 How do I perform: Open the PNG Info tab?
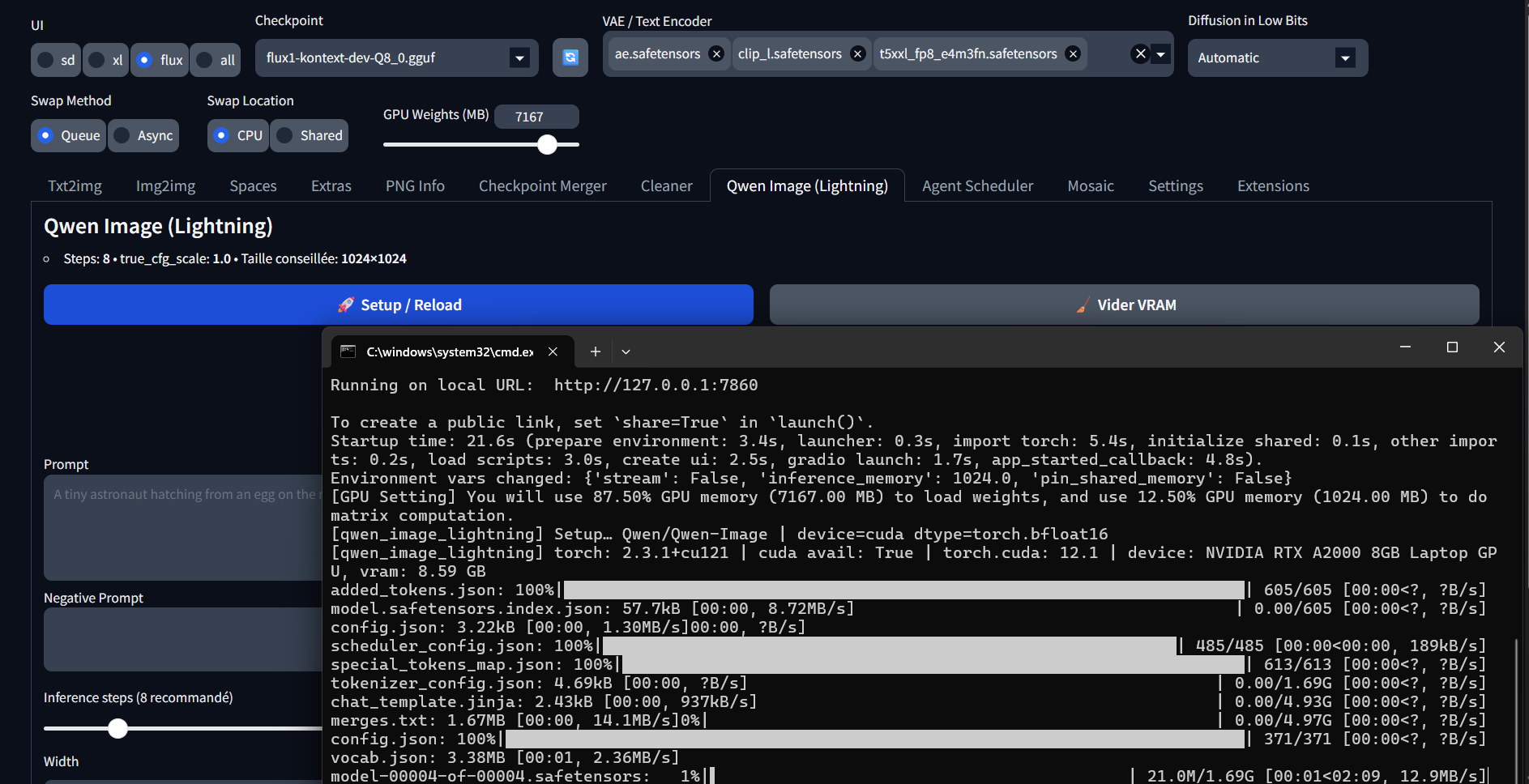415,185
